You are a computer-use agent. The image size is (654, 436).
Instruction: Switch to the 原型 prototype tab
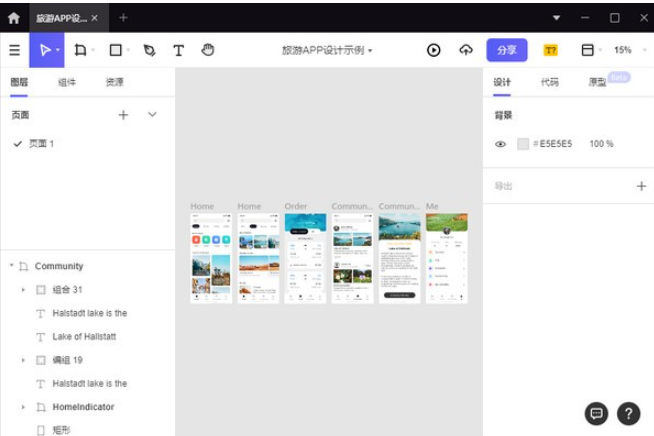[x=597, y=82]
